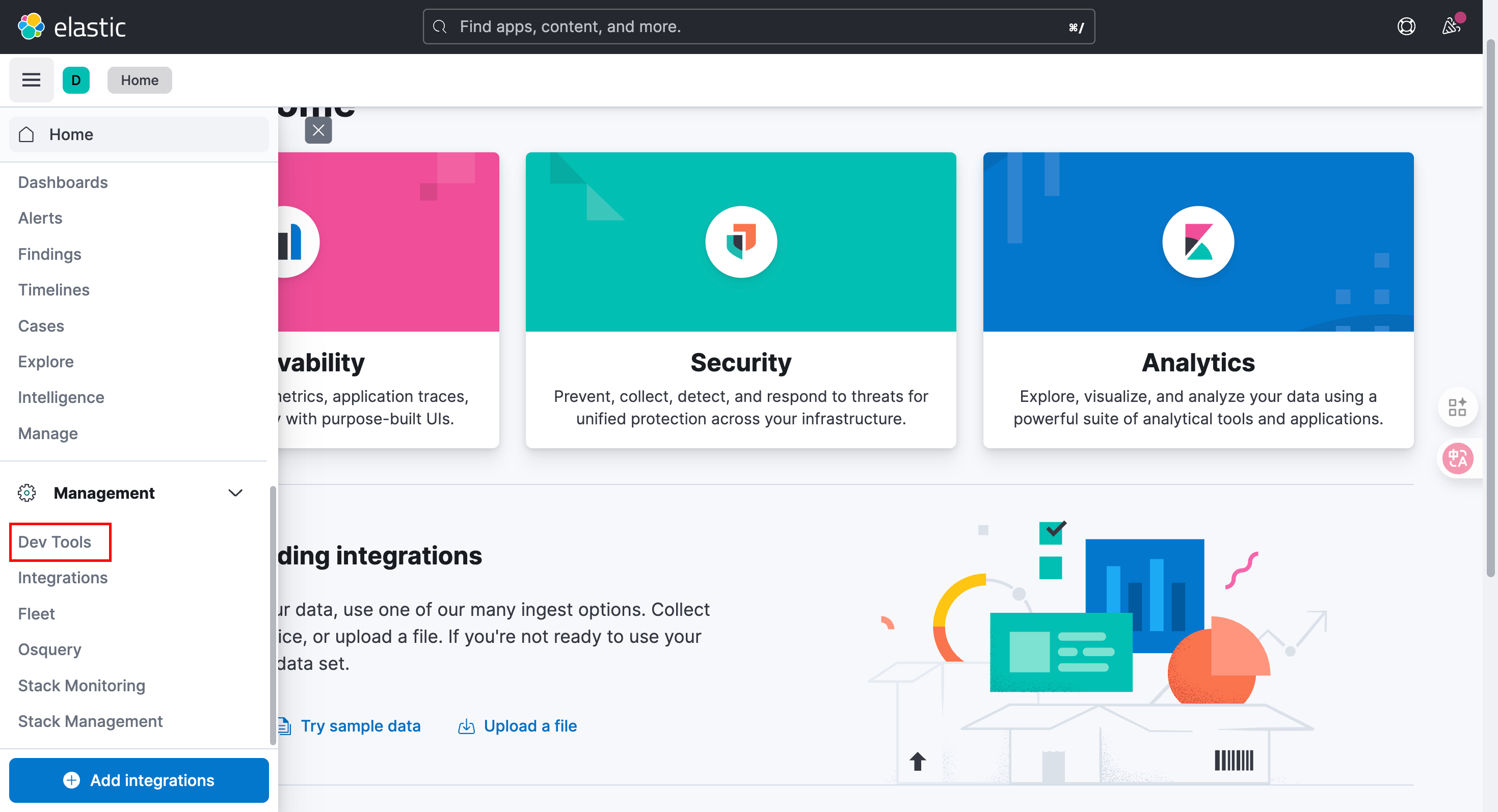The height and width of the screenshot is (812, 1498).
Task: Click the sample data document icon
Action: [x=284, y=726]
